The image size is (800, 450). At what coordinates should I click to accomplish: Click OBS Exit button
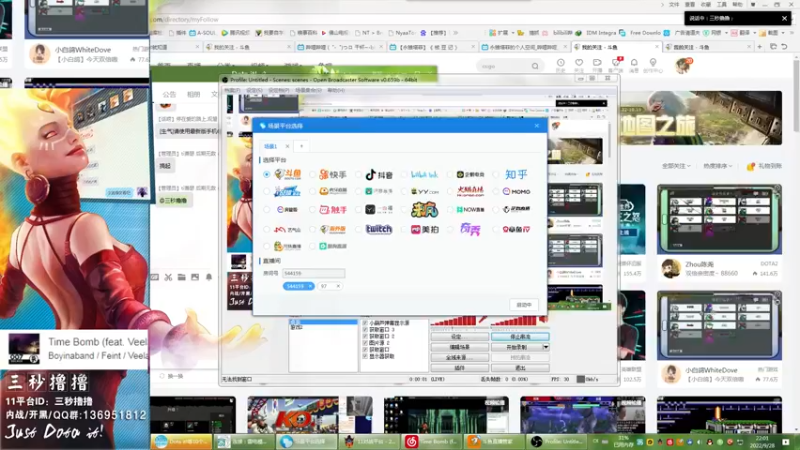520,368
